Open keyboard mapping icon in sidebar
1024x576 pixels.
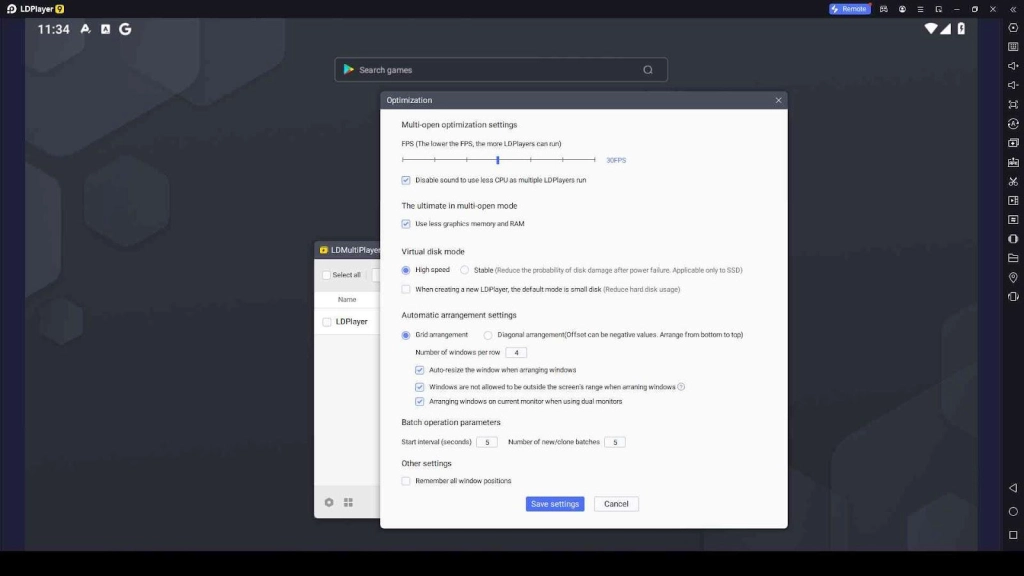pos(1013,47)
